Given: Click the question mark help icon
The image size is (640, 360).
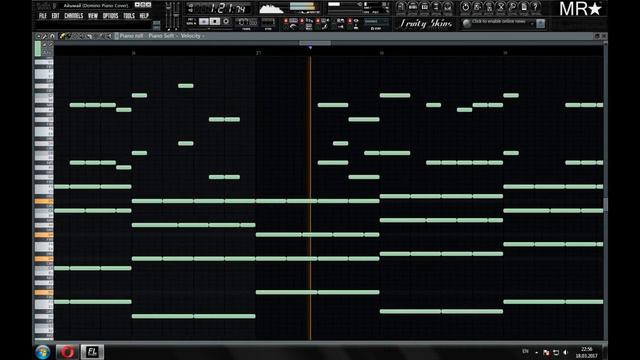Looking at the screenshot, I should 536,7.
